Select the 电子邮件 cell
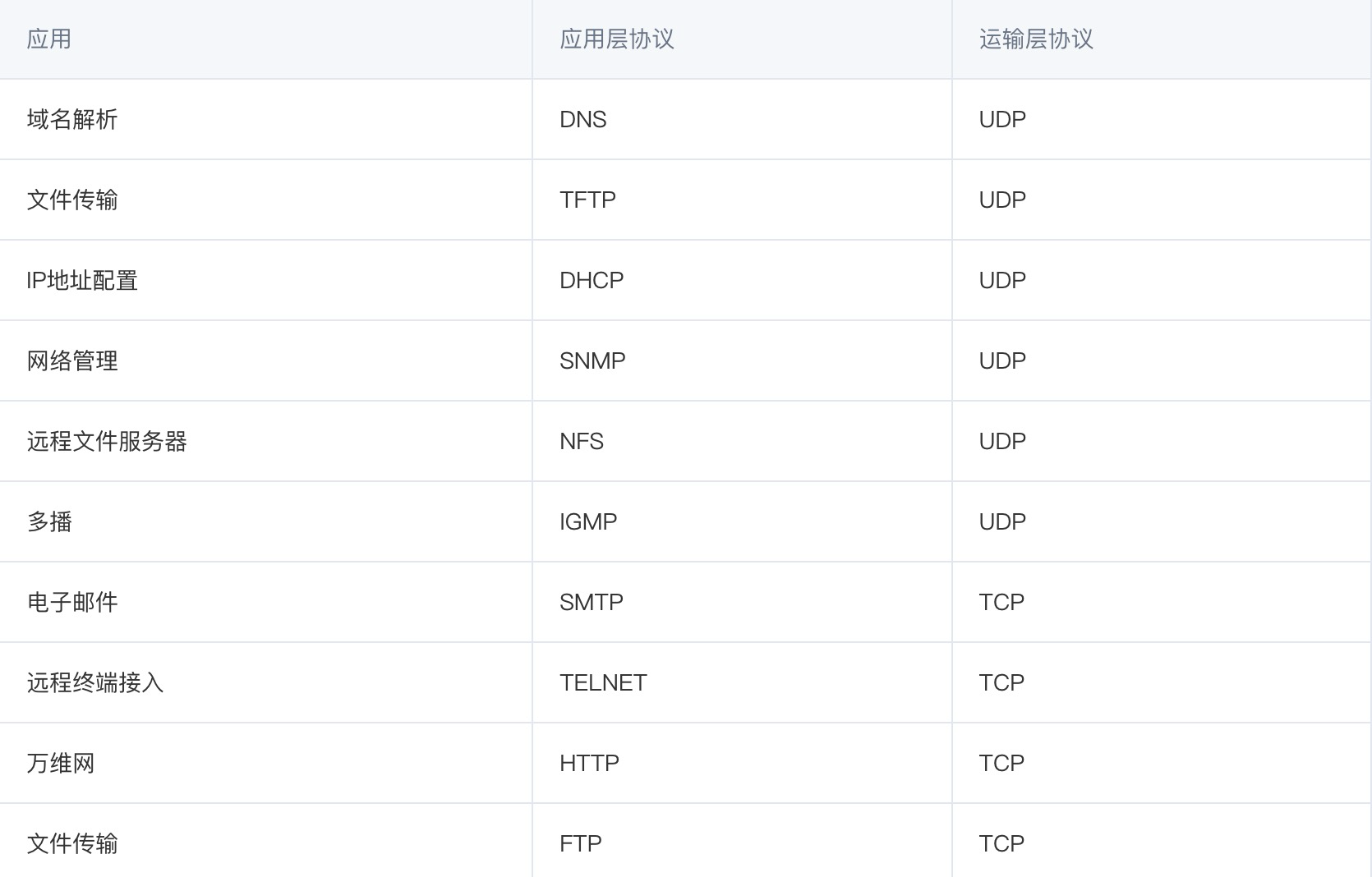 point(265,603)
